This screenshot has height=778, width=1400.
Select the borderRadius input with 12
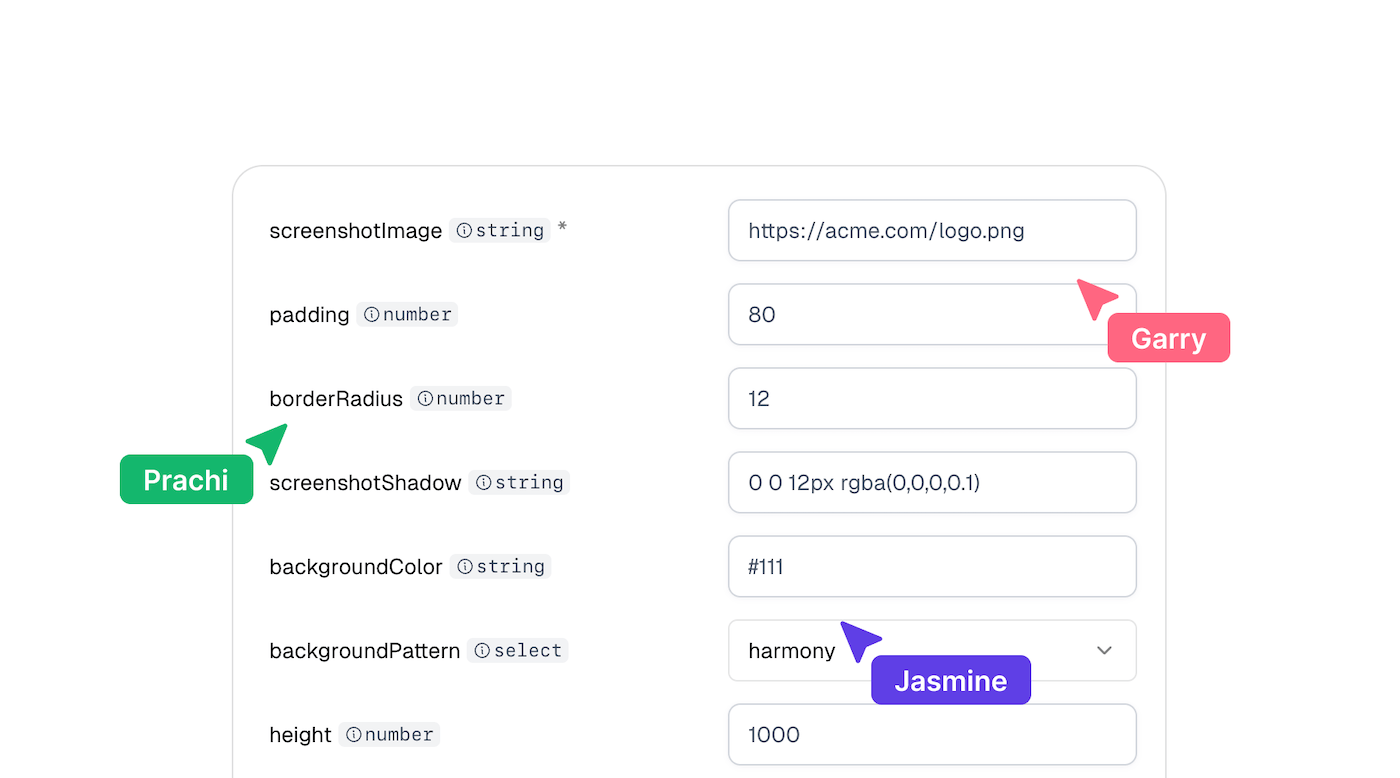click(x=932, y=398)
